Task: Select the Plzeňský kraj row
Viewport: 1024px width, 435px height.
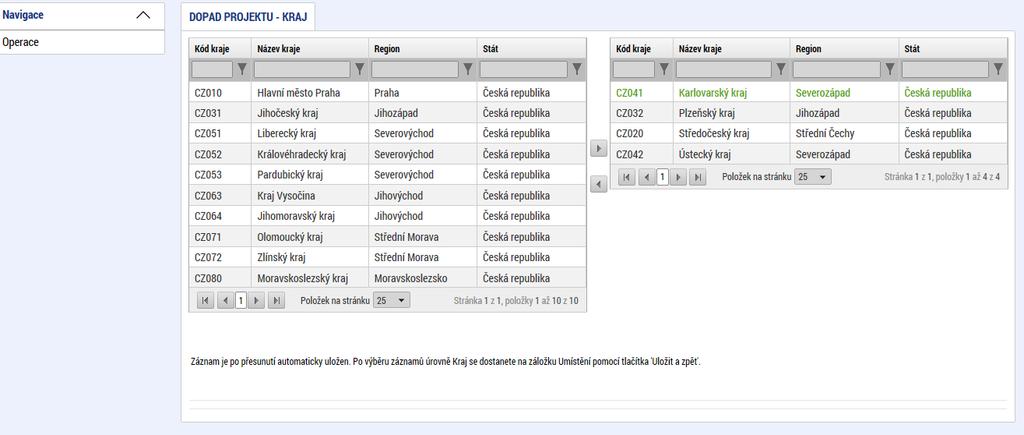Action: click(809, 113)
